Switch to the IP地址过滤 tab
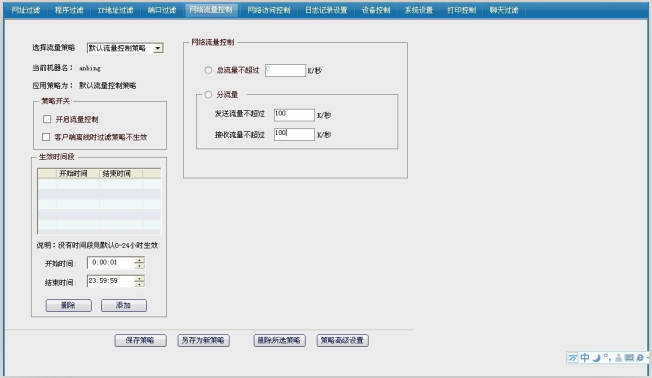 point(116,10)
